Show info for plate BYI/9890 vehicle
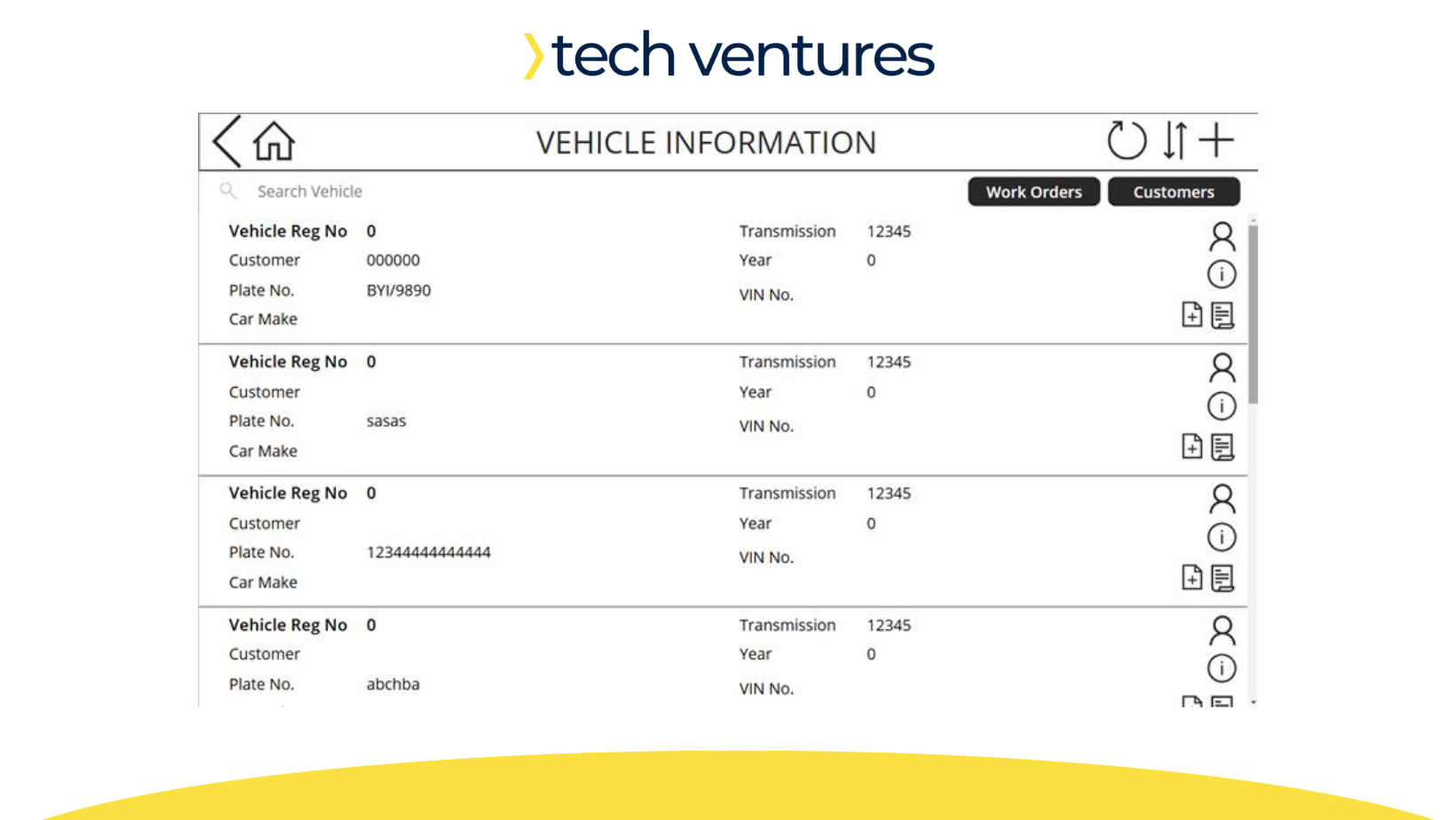The height and width of the screenshot is (820, 1456). [x=1222, y=274]
